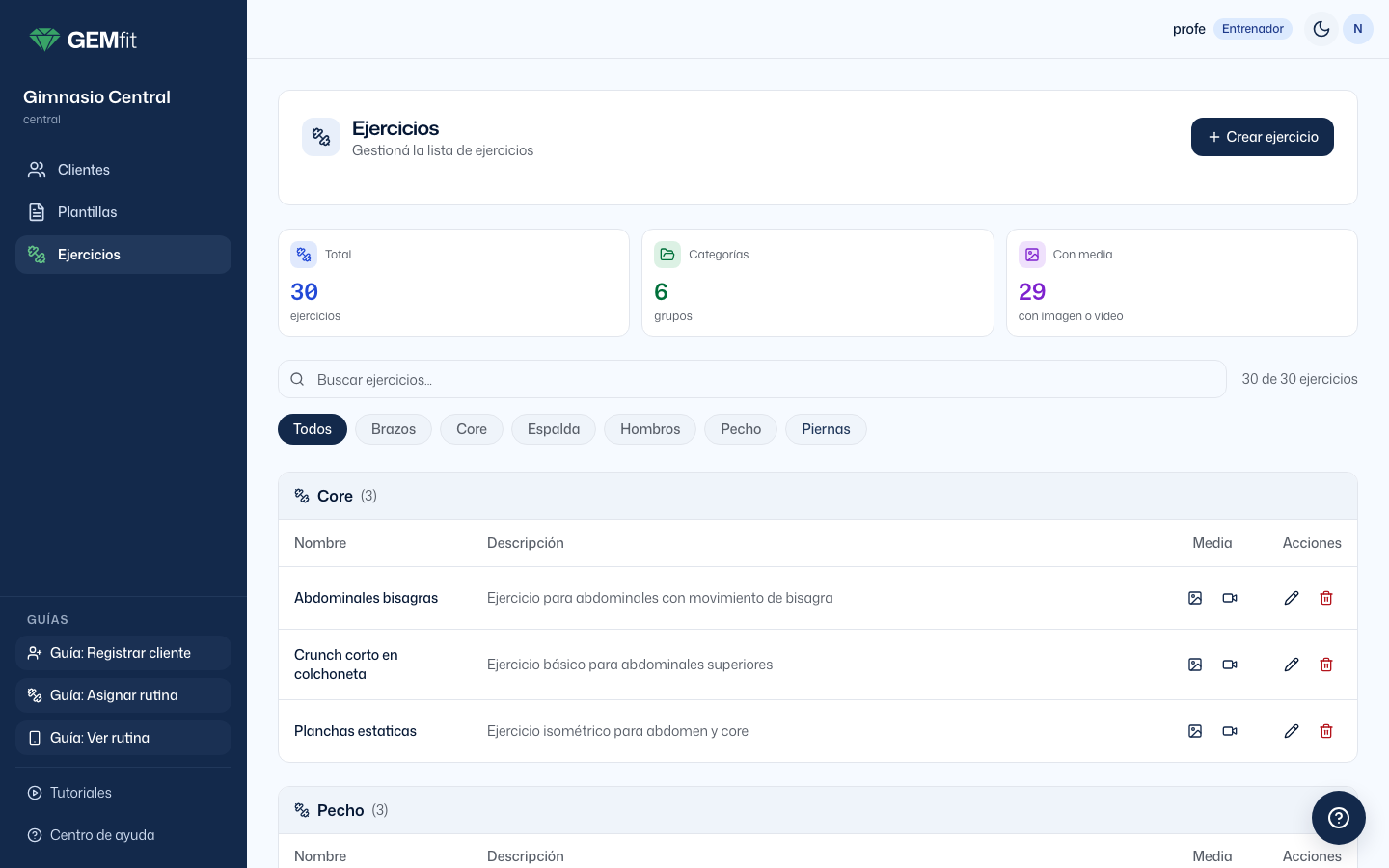Open Tutoriales from sidebar

click(123, 793)
